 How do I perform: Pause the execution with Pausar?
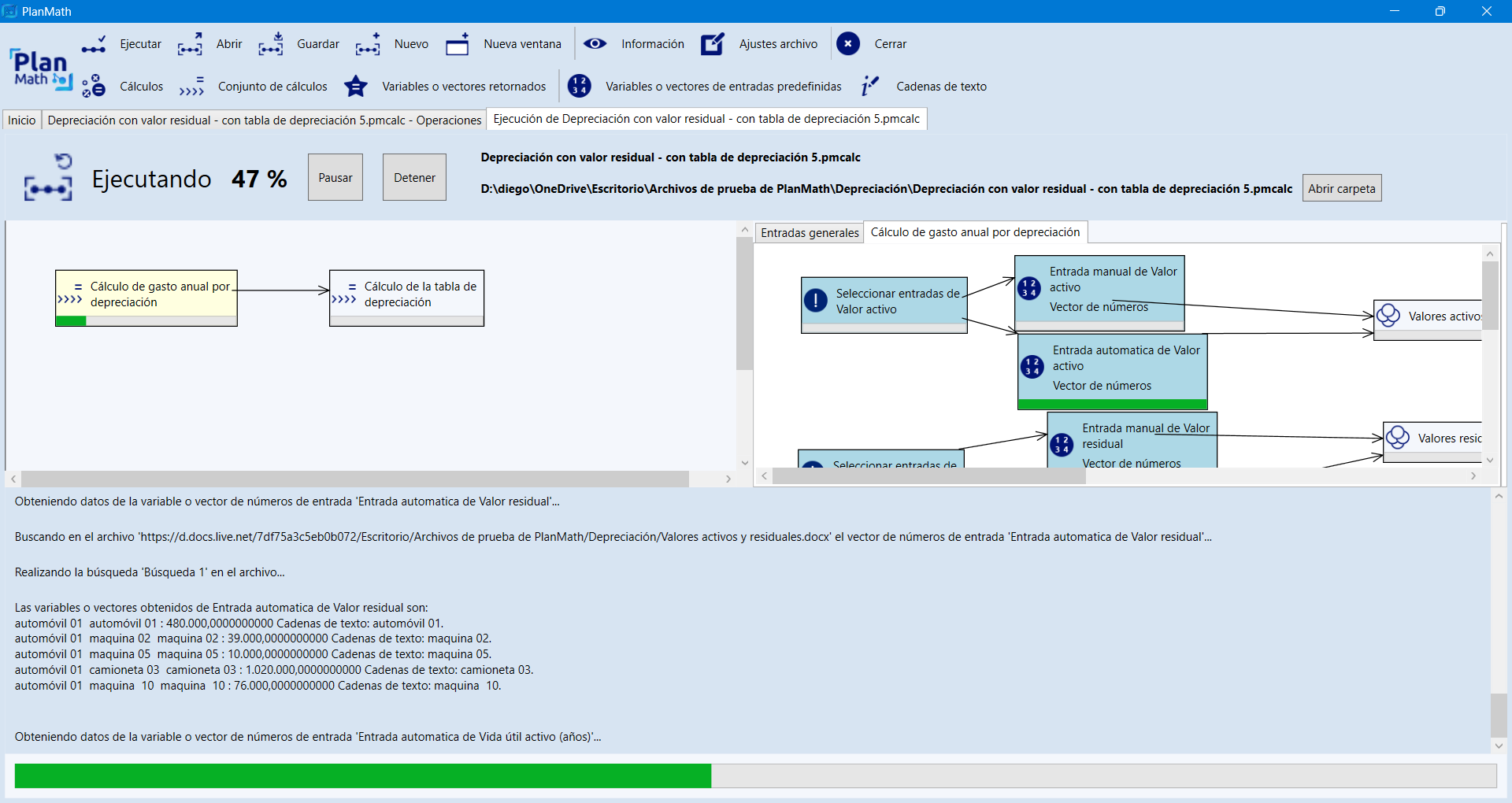click(x=335, y=178)
